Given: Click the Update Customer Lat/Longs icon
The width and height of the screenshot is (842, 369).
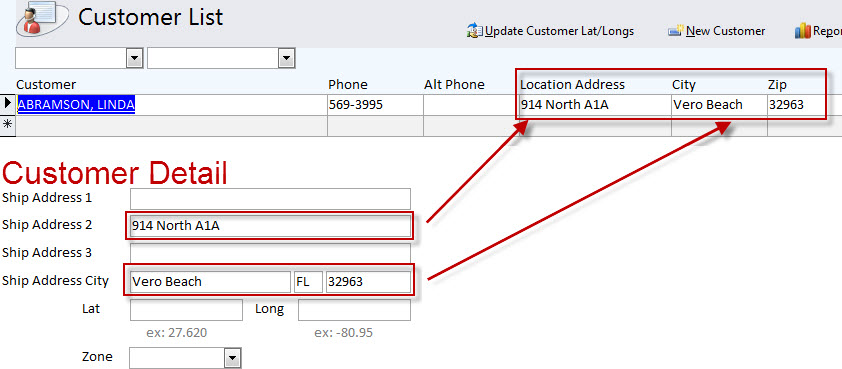Looking at the screenshot, I should 475,31.
